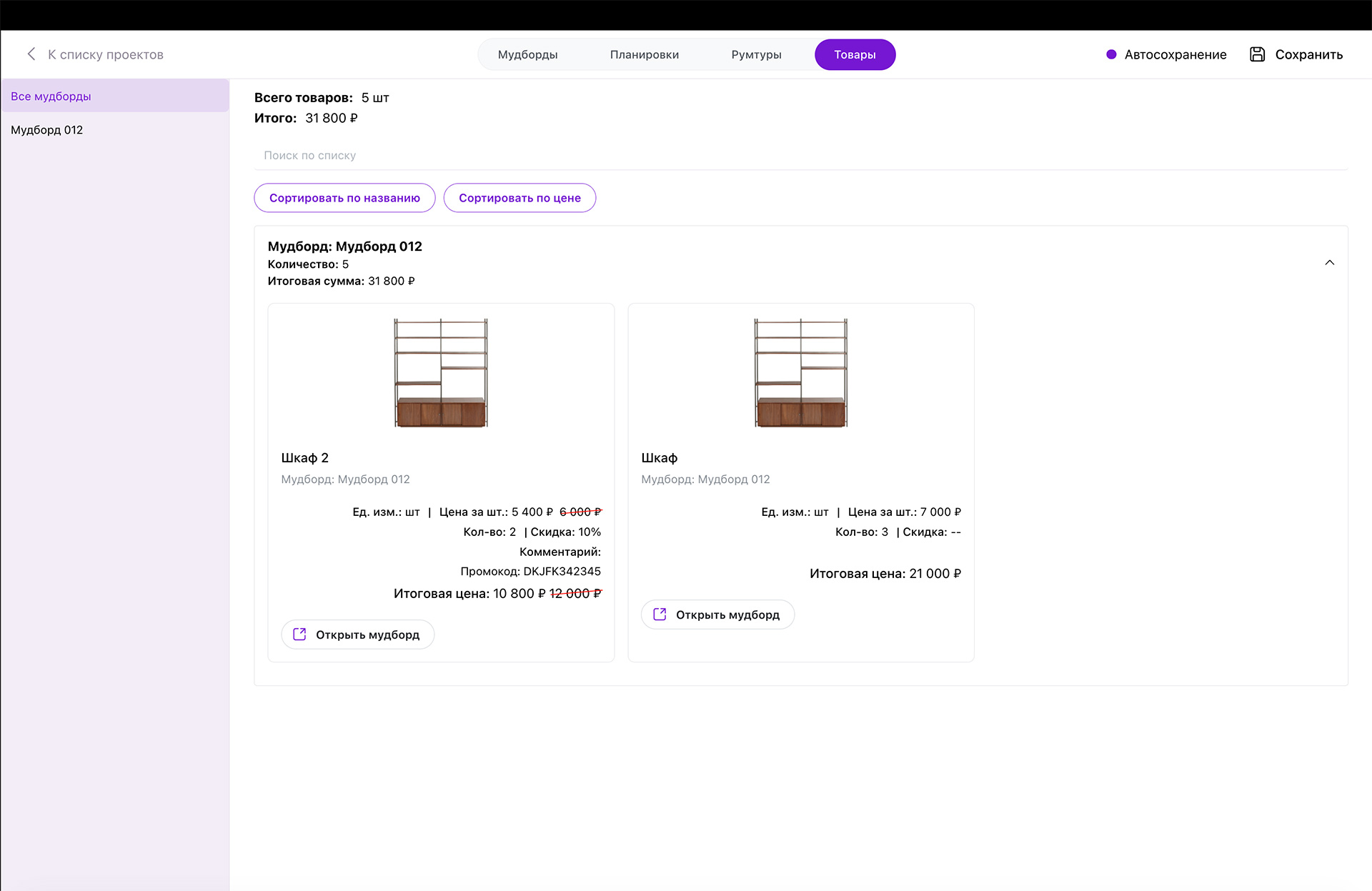Select Мудборд 012 in sidebar
This screenshot has width=1372, height=891.
(115, 130)
